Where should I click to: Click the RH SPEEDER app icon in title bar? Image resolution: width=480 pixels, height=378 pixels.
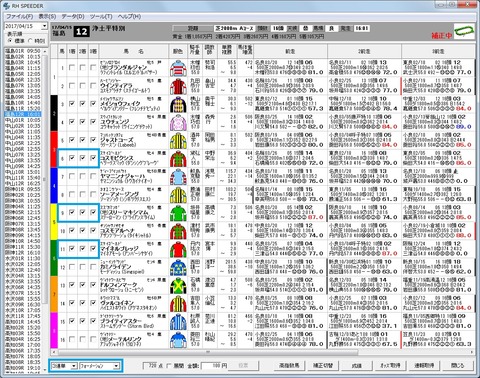click(x=6, y=6)
